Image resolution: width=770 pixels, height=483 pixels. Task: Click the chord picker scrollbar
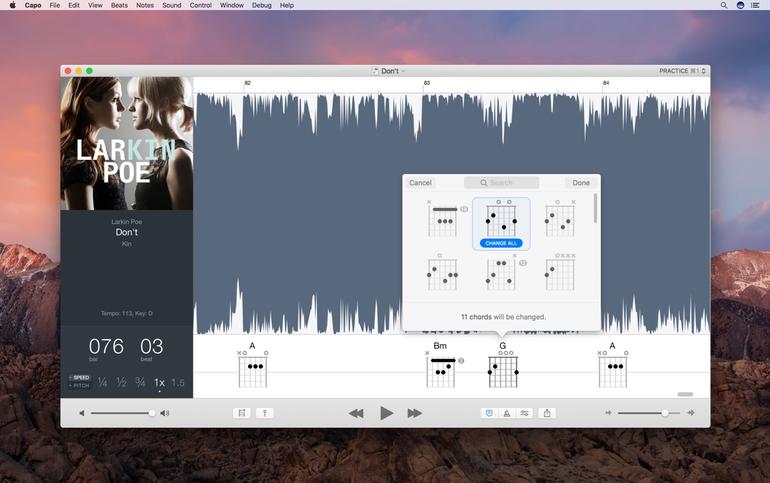click(x=596, y=208)
